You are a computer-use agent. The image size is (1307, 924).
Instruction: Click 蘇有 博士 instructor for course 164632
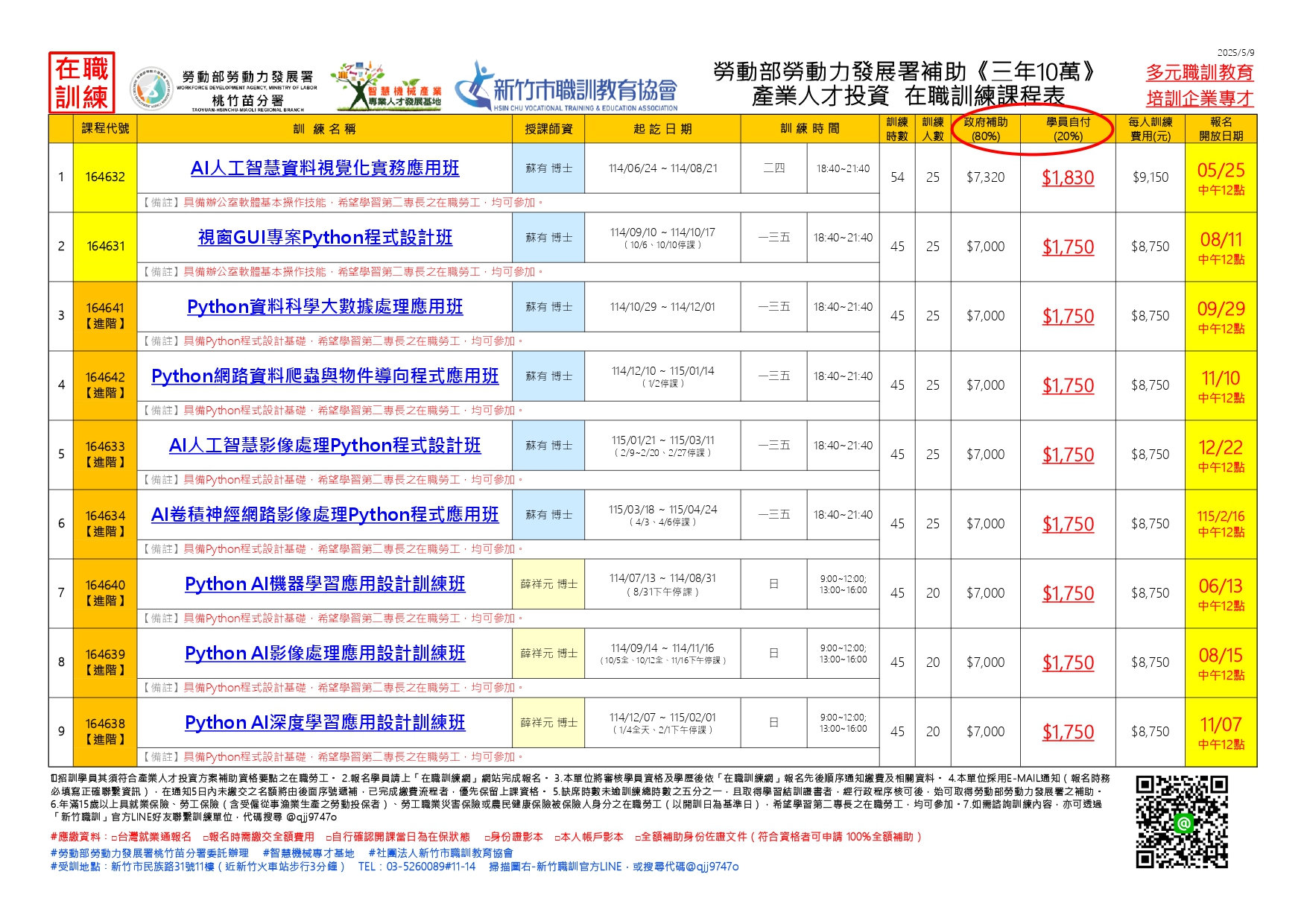pyautogui.click(x=548, y=168)
